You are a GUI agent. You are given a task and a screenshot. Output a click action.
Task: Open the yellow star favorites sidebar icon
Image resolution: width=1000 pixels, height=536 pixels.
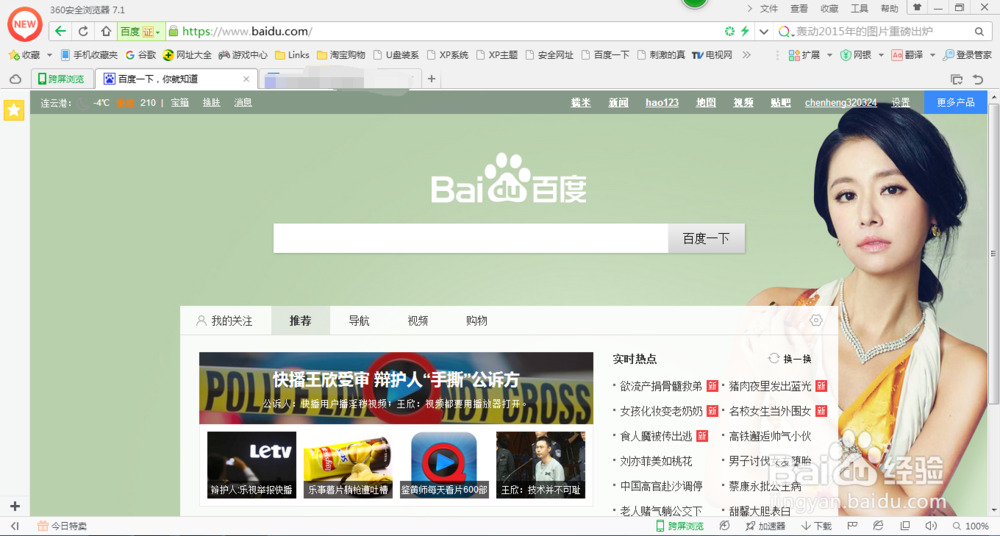point(14,110)
